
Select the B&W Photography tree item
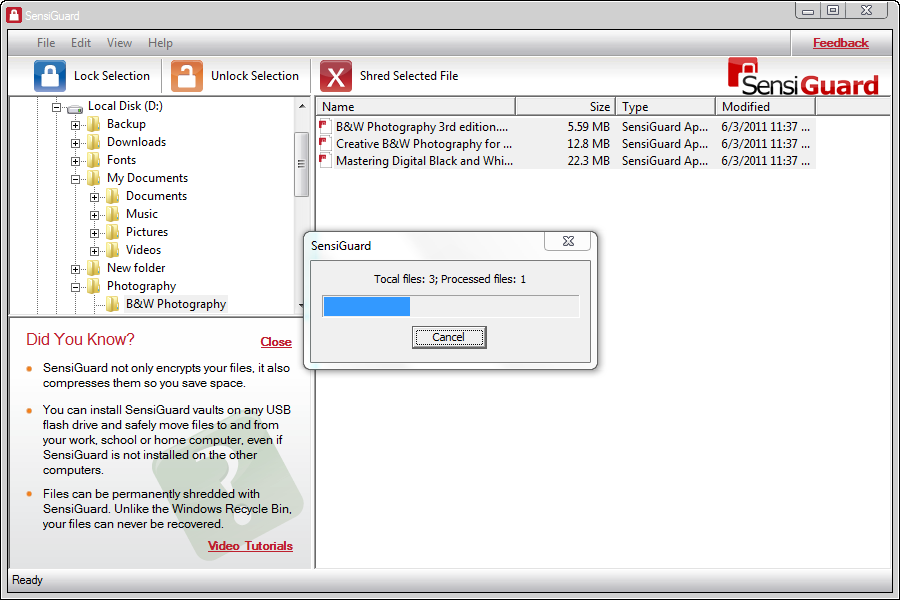(x=176, y=304)
